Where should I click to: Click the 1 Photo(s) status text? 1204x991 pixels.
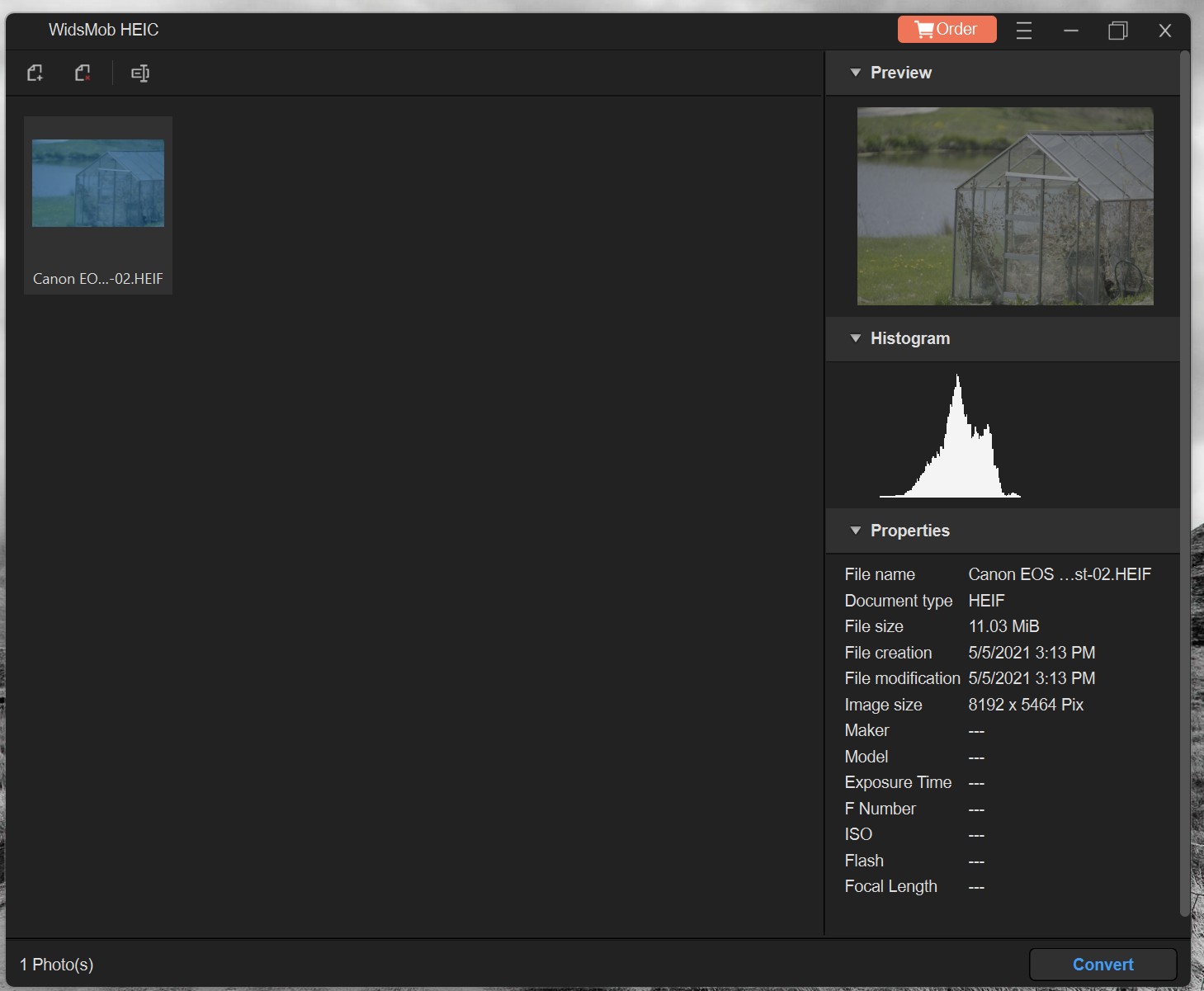tap(57, 964)
